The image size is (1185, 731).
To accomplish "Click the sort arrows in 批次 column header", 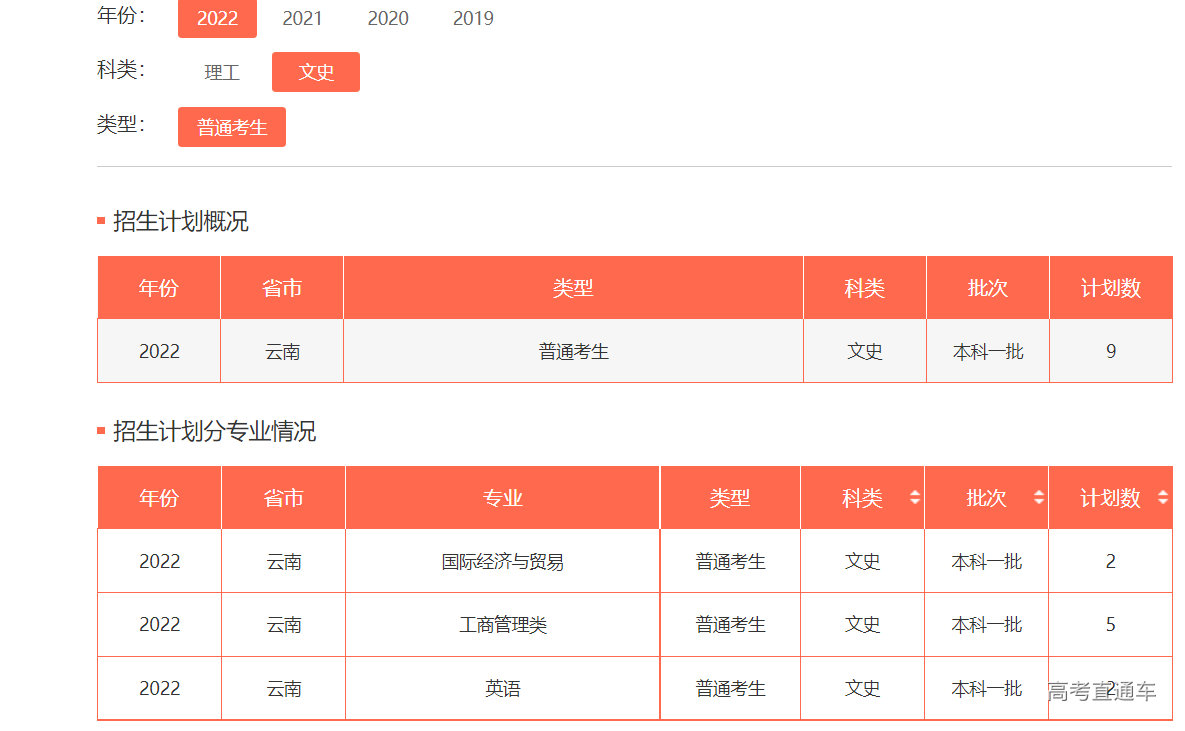I will pos(1038,498).
